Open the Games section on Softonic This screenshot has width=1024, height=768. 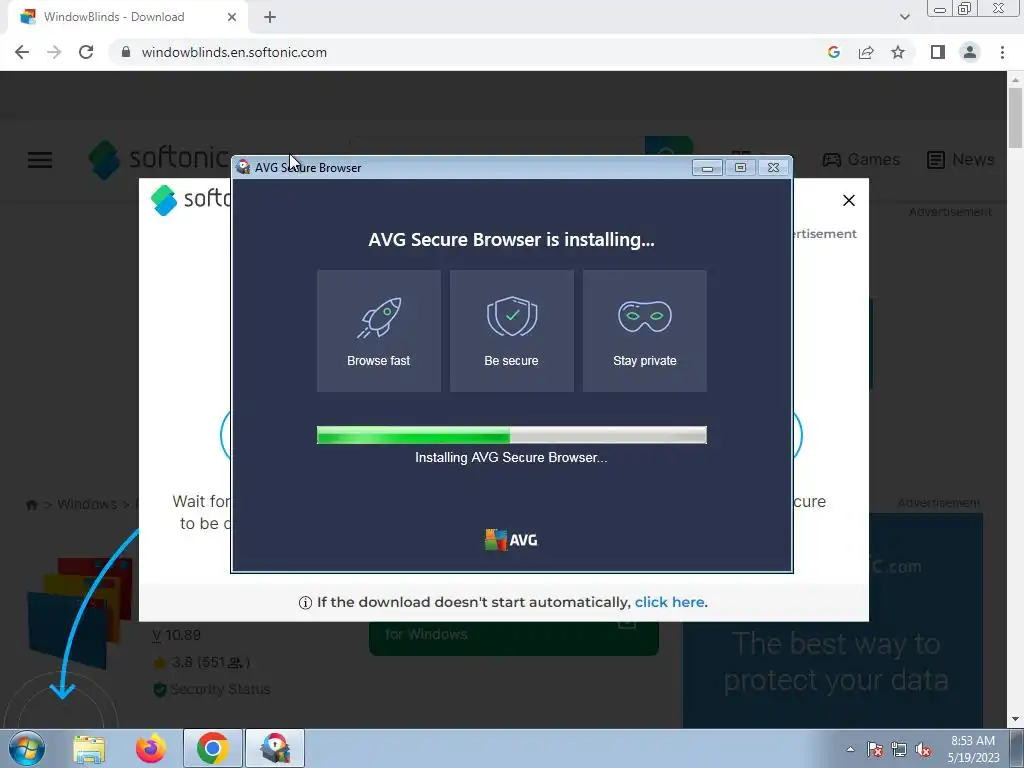861,159
